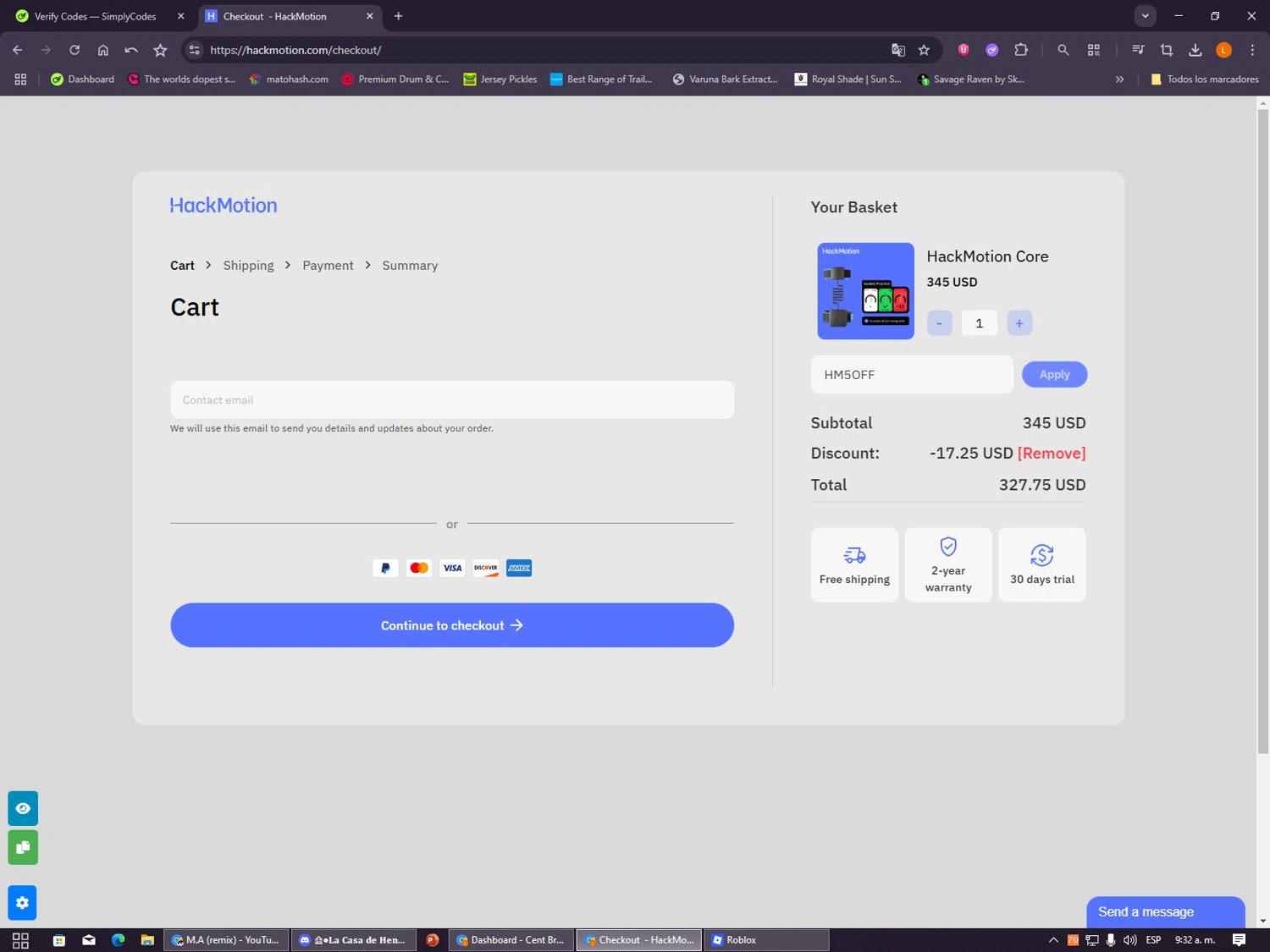Remove the applied discount
Viewport: 1270px width, 952px height.
click(x=1052, y=453)
